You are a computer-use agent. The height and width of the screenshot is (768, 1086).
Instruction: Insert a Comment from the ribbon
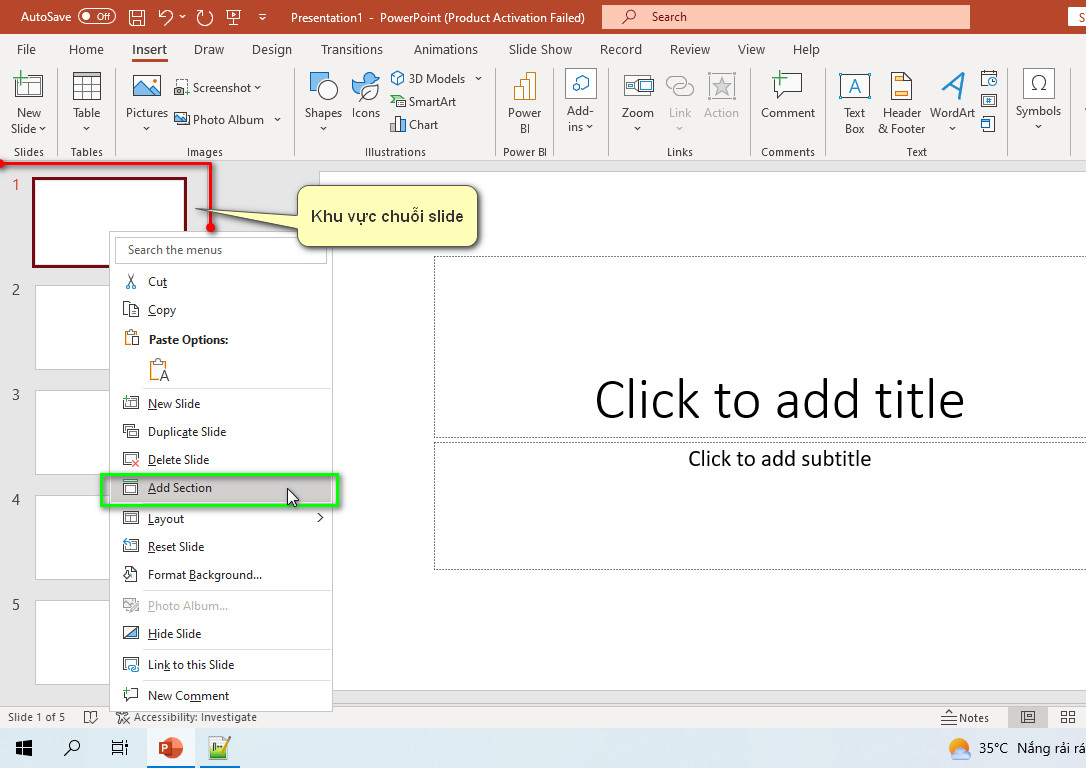(787, 96)
